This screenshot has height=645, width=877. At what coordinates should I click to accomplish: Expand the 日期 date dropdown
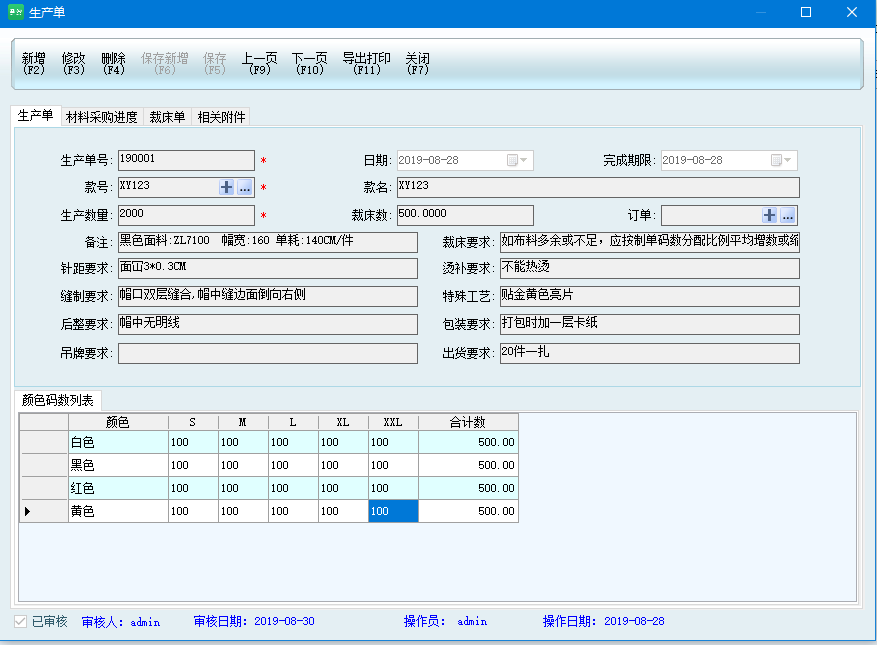coord(524,160)
